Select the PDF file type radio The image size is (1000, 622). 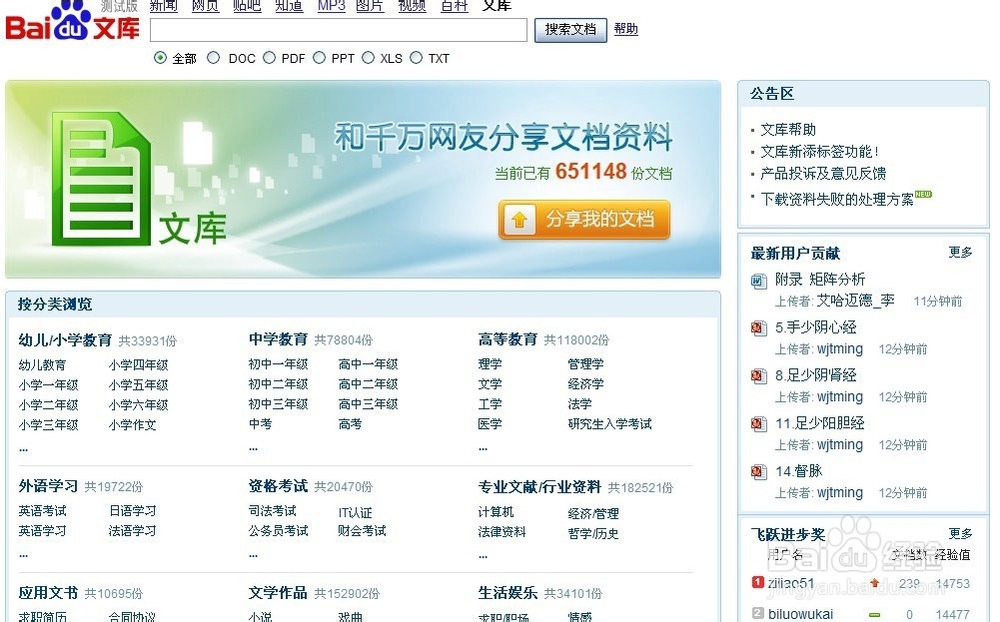pyautogui.click(x=269, y=58)
